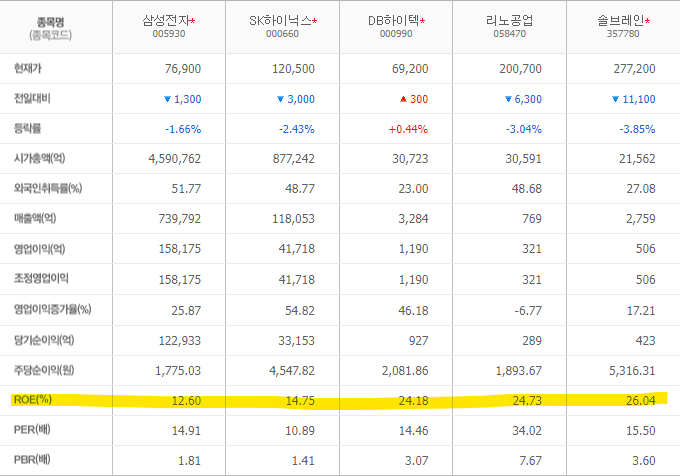Select the 영업이익증가율(%) row label

[52, 309]
